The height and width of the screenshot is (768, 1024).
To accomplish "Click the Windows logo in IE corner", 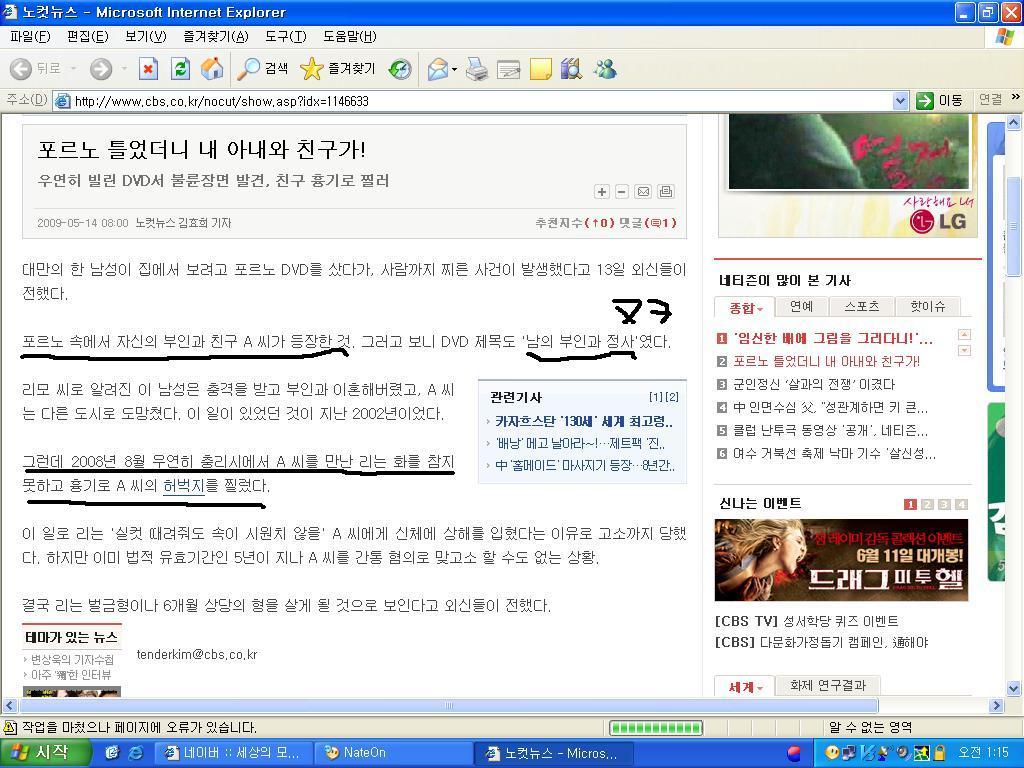I will (1005, 37).
